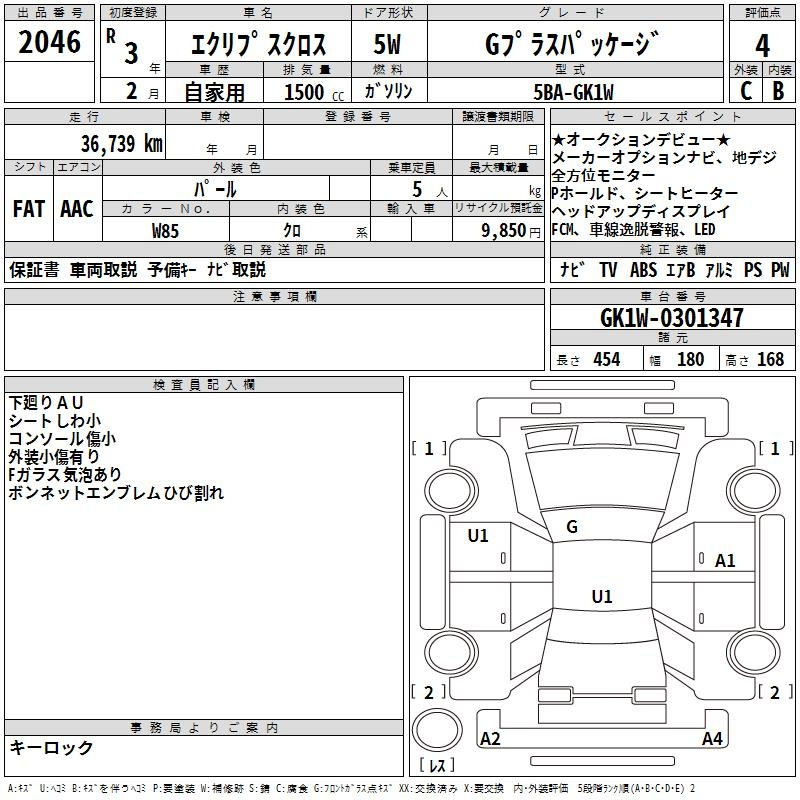800x800 pixels.
Task: Click the lot number 2046
Action: 49,42
